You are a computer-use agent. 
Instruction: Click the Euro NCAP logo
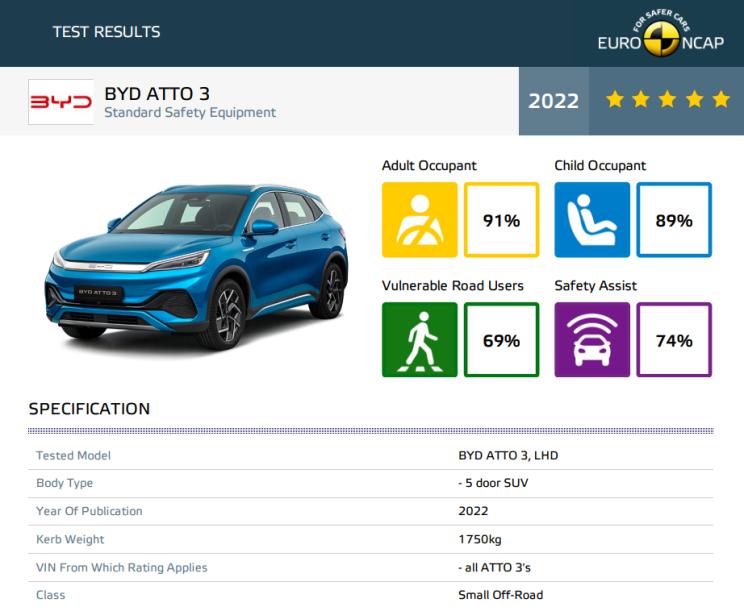pos(660,33)
